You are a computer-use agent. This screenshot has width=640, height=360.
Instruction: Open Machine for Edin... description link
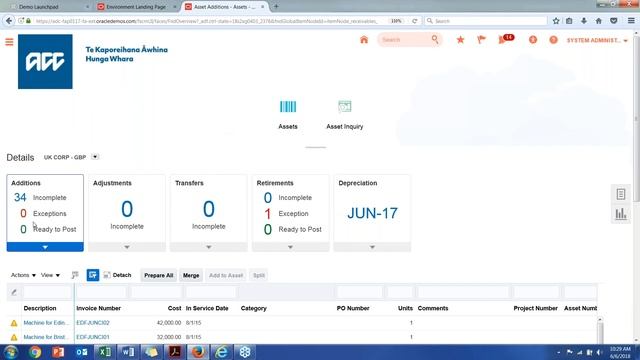point(46,323)
